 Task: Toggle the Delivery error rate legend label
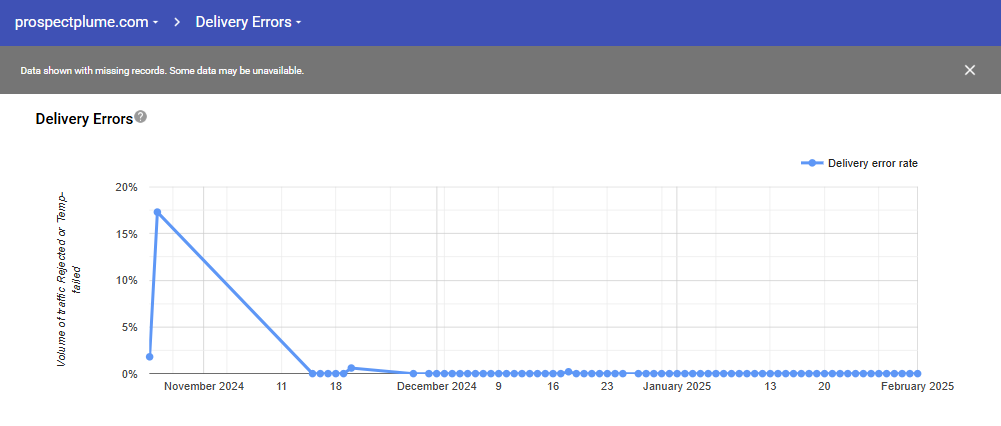pos(872,163)
